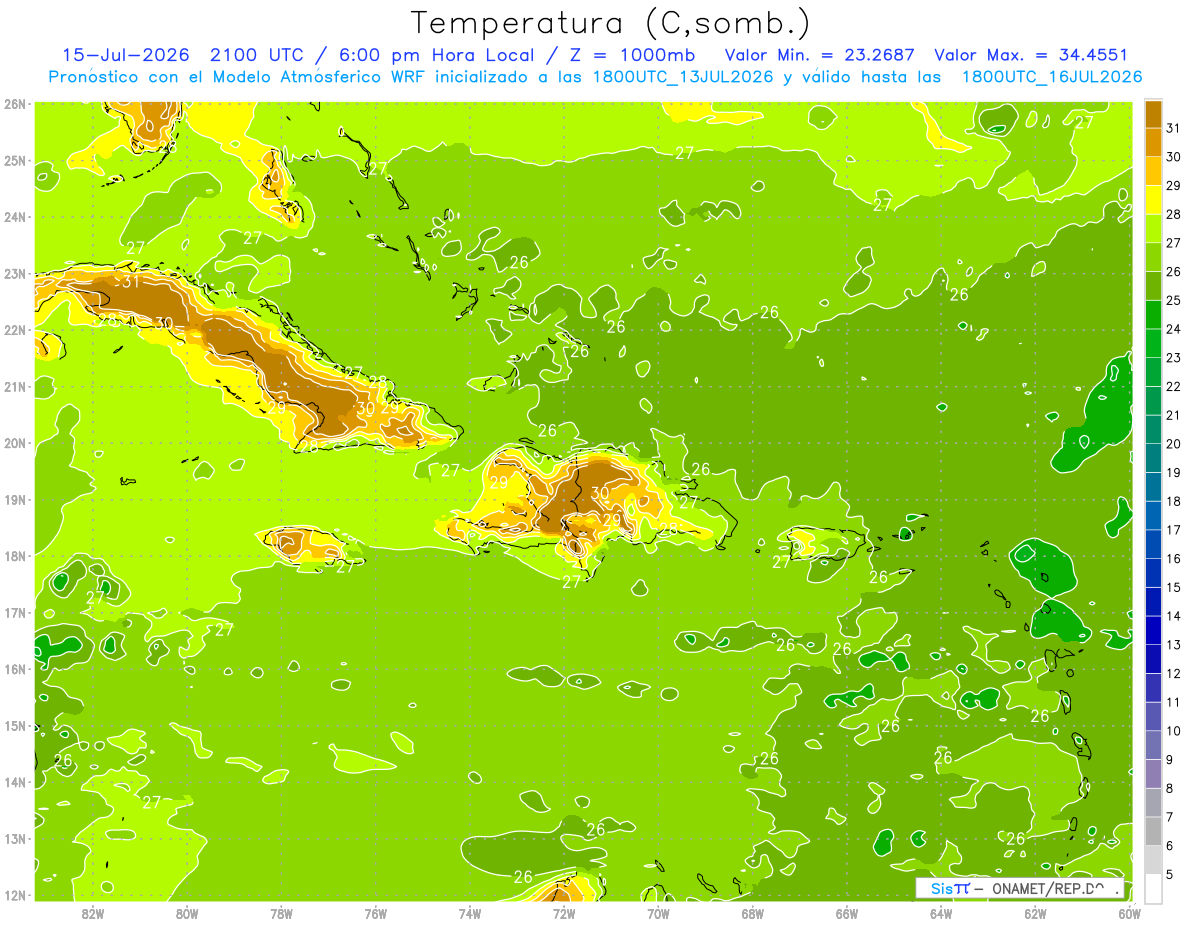Click the 11 label on the color scale

click(1175, 703)
